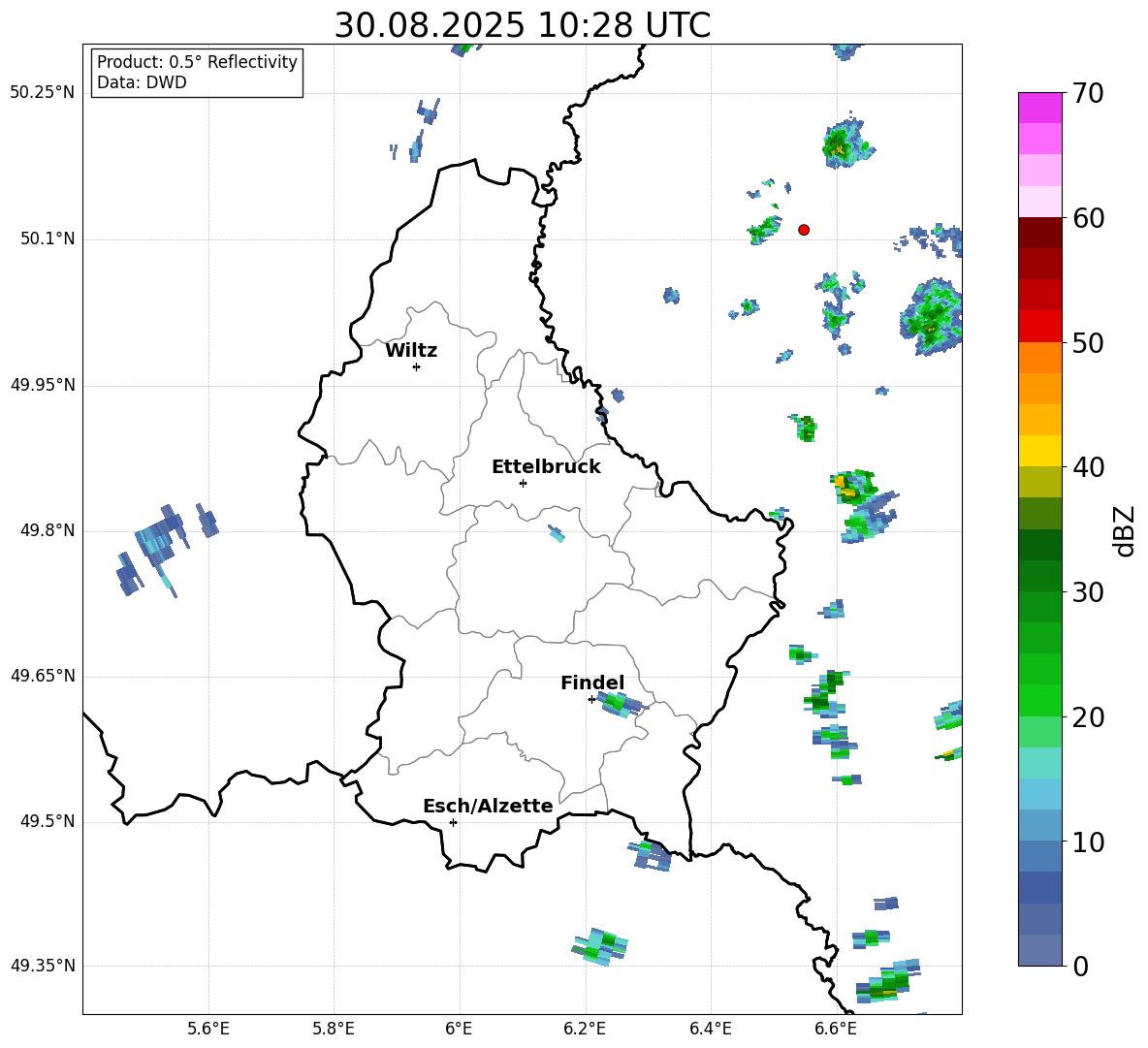Click the red dot station marker
Image resolution: width=1148 pixels, height=1048 pixels.
pyautogui.click(x=804, y=230)
